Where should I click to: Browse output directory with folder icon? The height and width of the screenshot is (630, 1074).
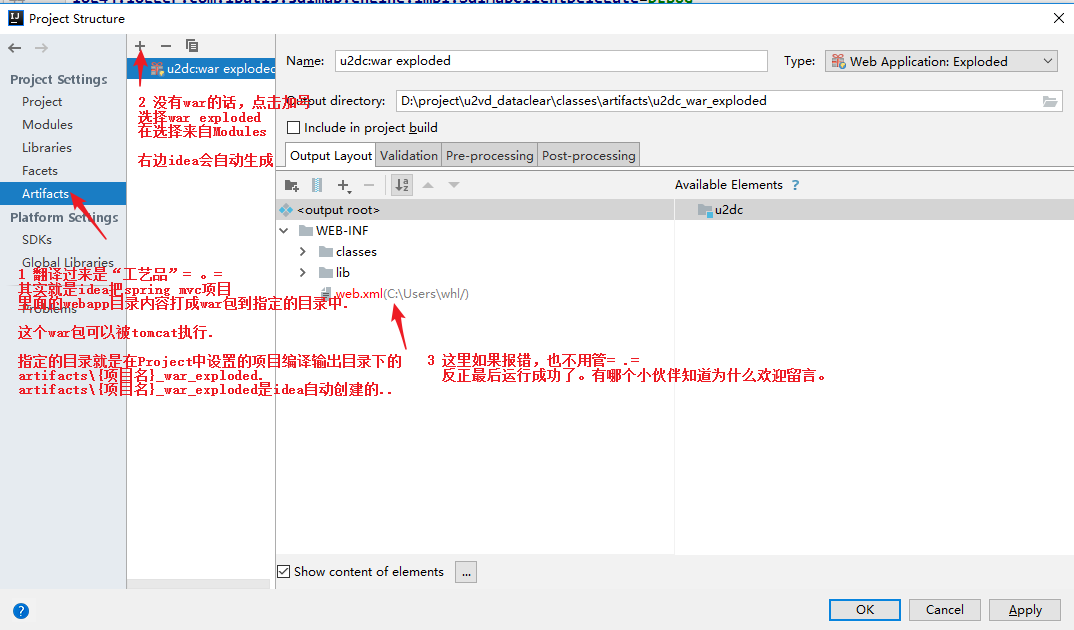click(x=1051, y=100)
